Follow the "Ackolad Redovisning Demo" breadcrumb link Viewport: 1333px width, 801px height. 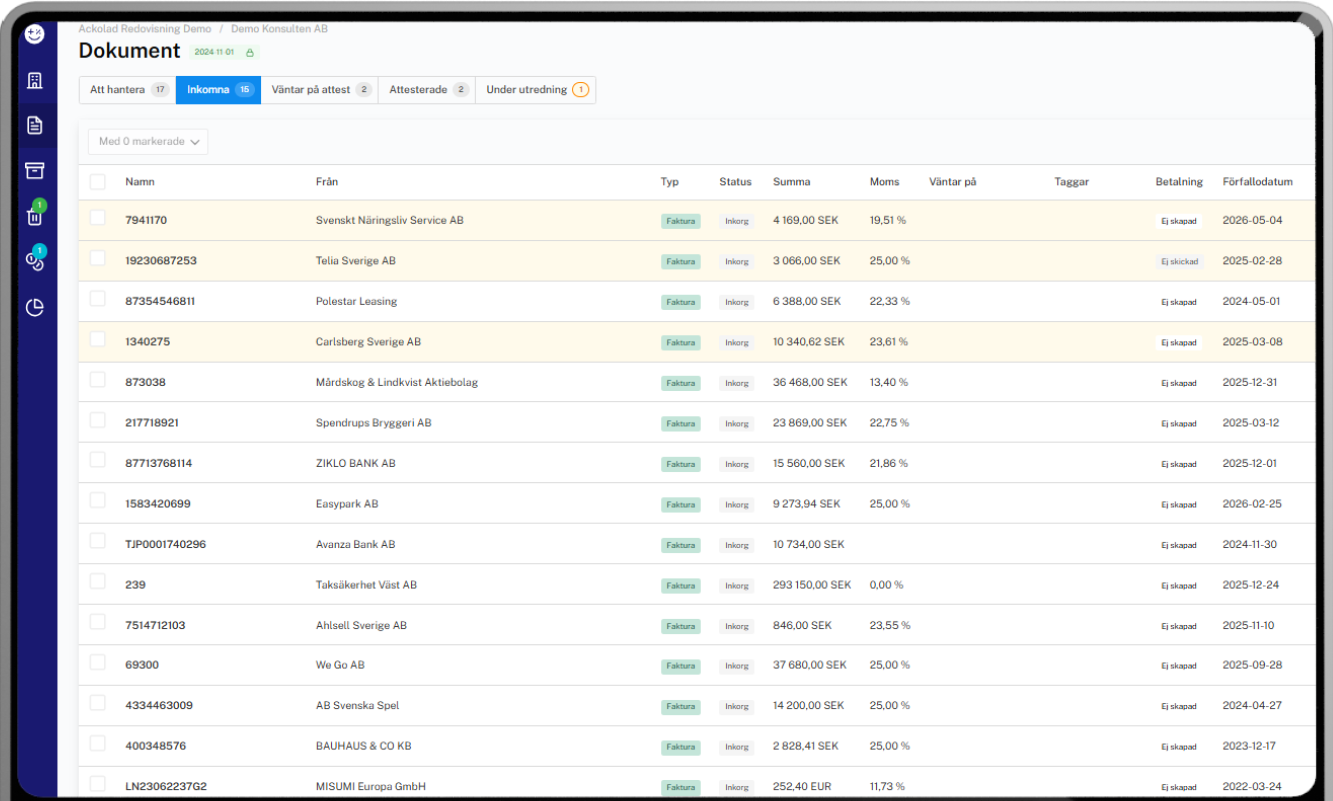coord(145,29)
